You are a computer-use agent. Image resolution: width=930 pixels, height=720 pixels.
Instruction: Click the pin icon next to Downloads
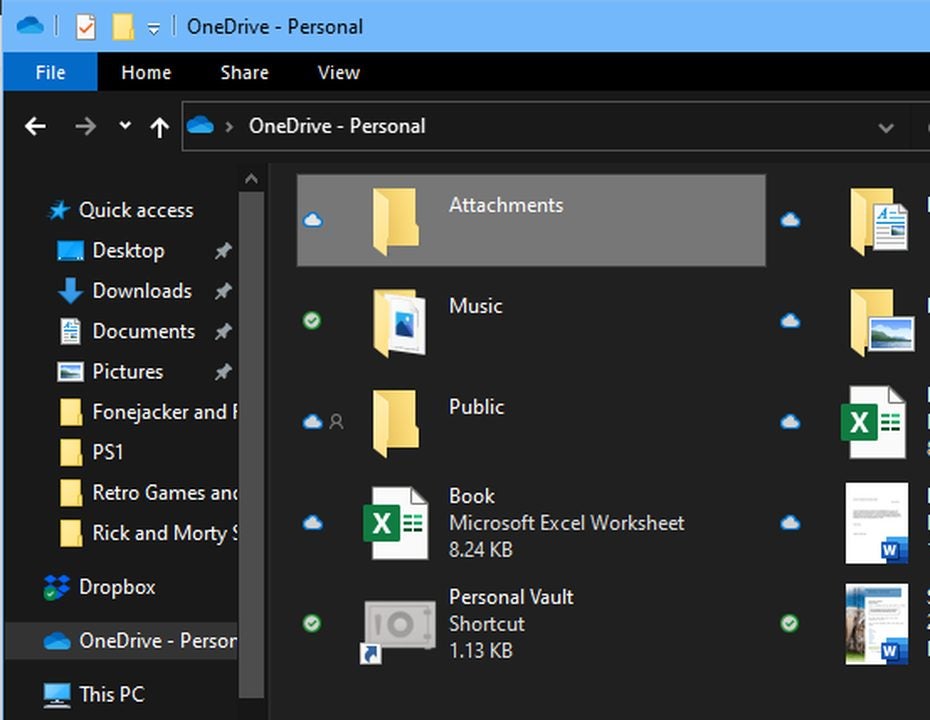click(x=223, y=291)
